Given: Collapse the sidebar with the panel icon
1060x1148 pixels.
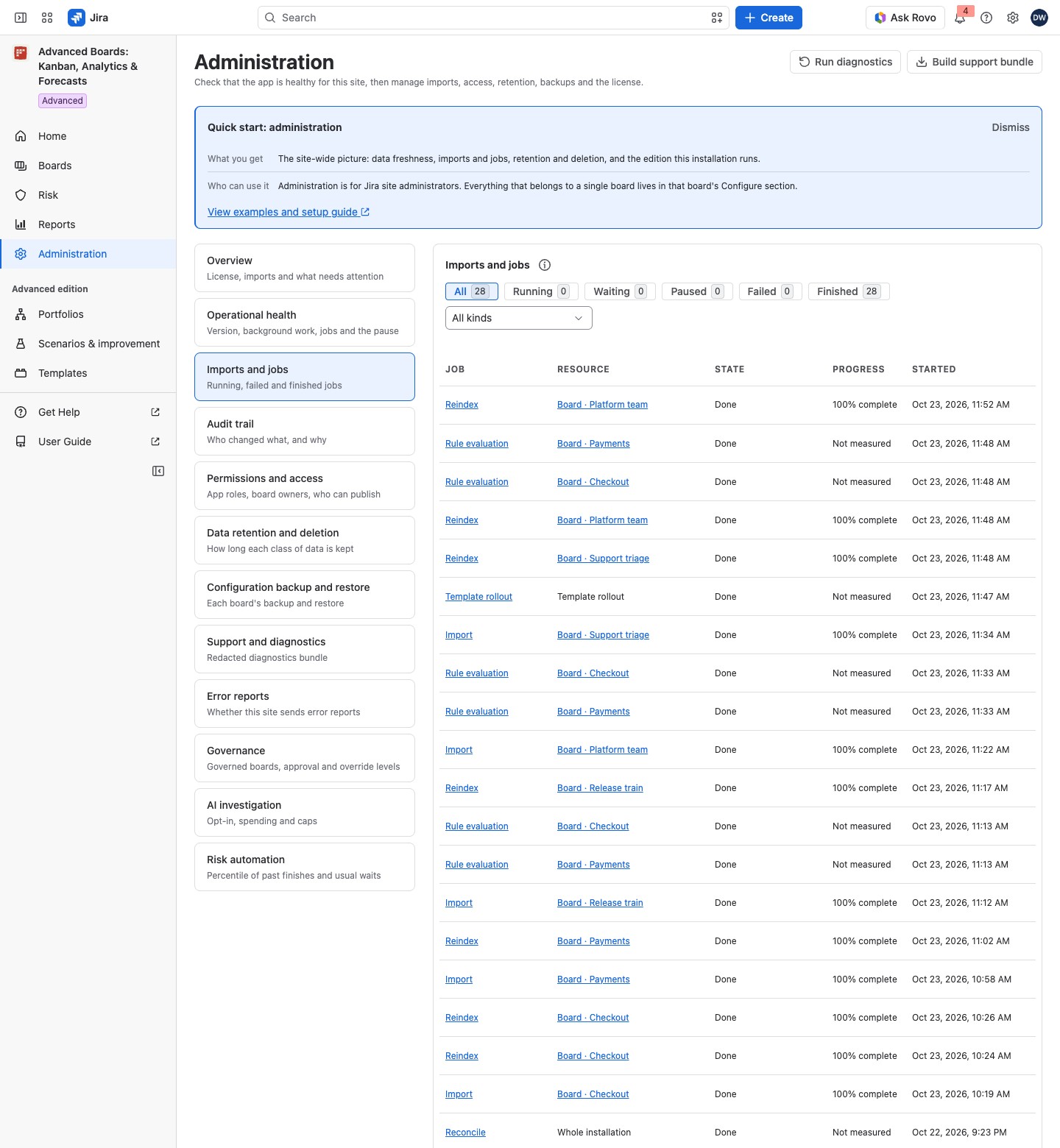Looking at the screenshot, I should coord(158,471).
